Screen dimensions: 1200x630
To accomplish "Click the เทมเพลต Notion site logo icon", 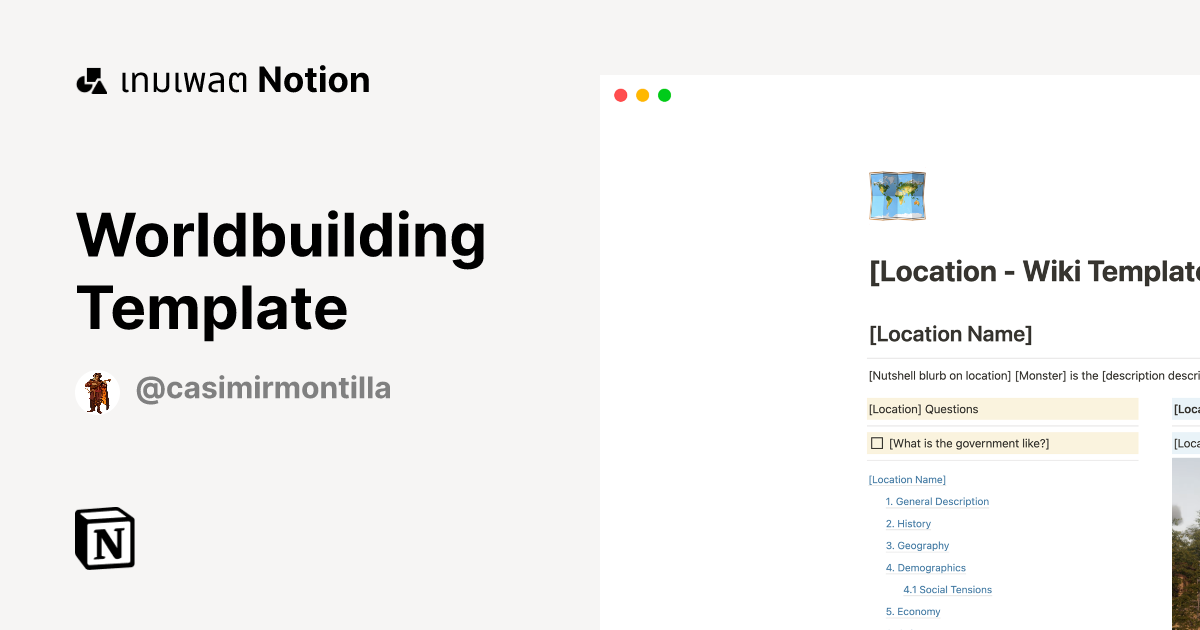I will [x=93, y=80].
